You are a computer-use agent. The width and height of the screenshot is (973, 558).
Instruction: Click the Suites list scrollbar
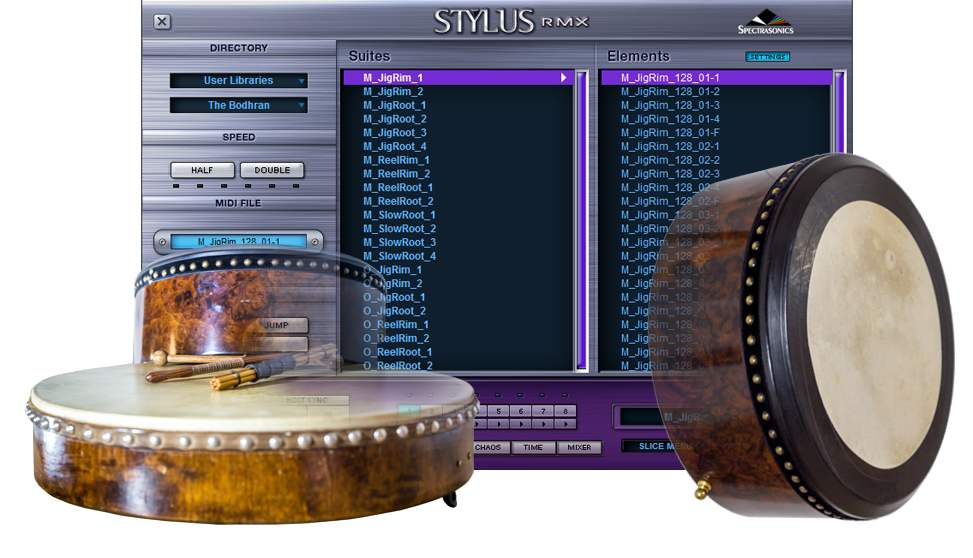tap(581, 221)
